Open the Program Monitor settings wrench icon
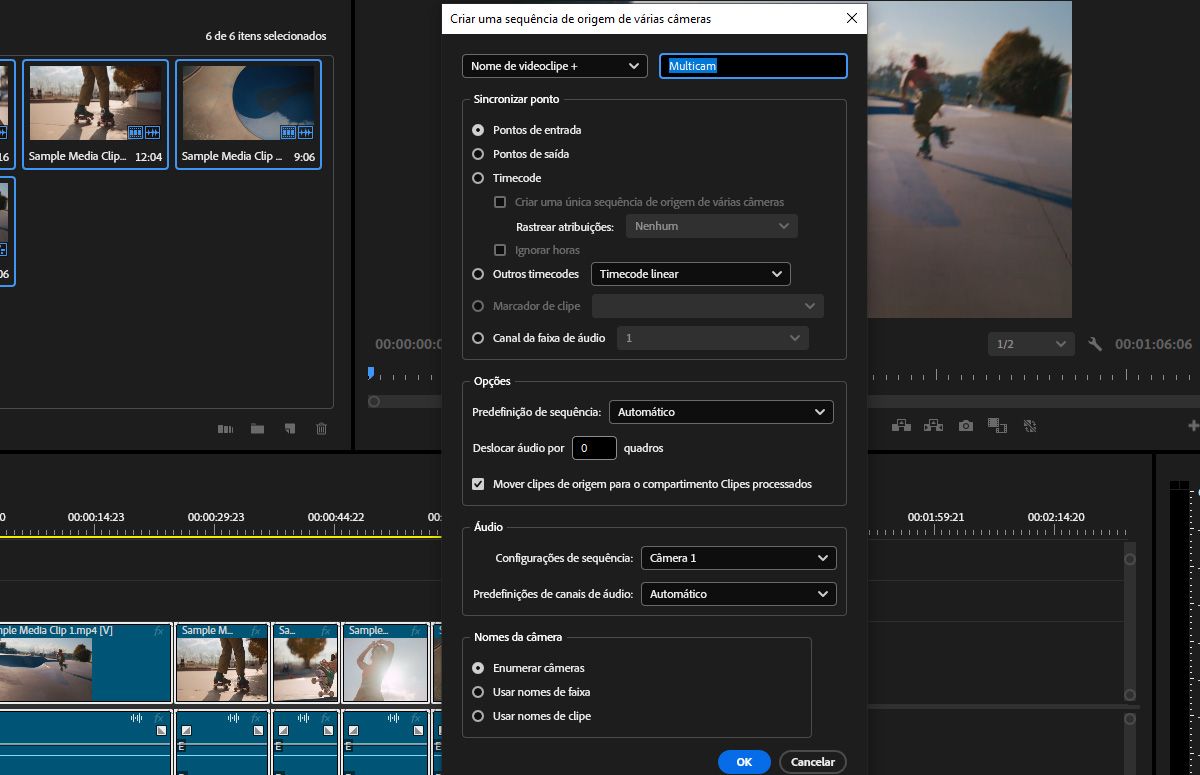Viewport: 1200px width, 775px height. point(1095,343)
